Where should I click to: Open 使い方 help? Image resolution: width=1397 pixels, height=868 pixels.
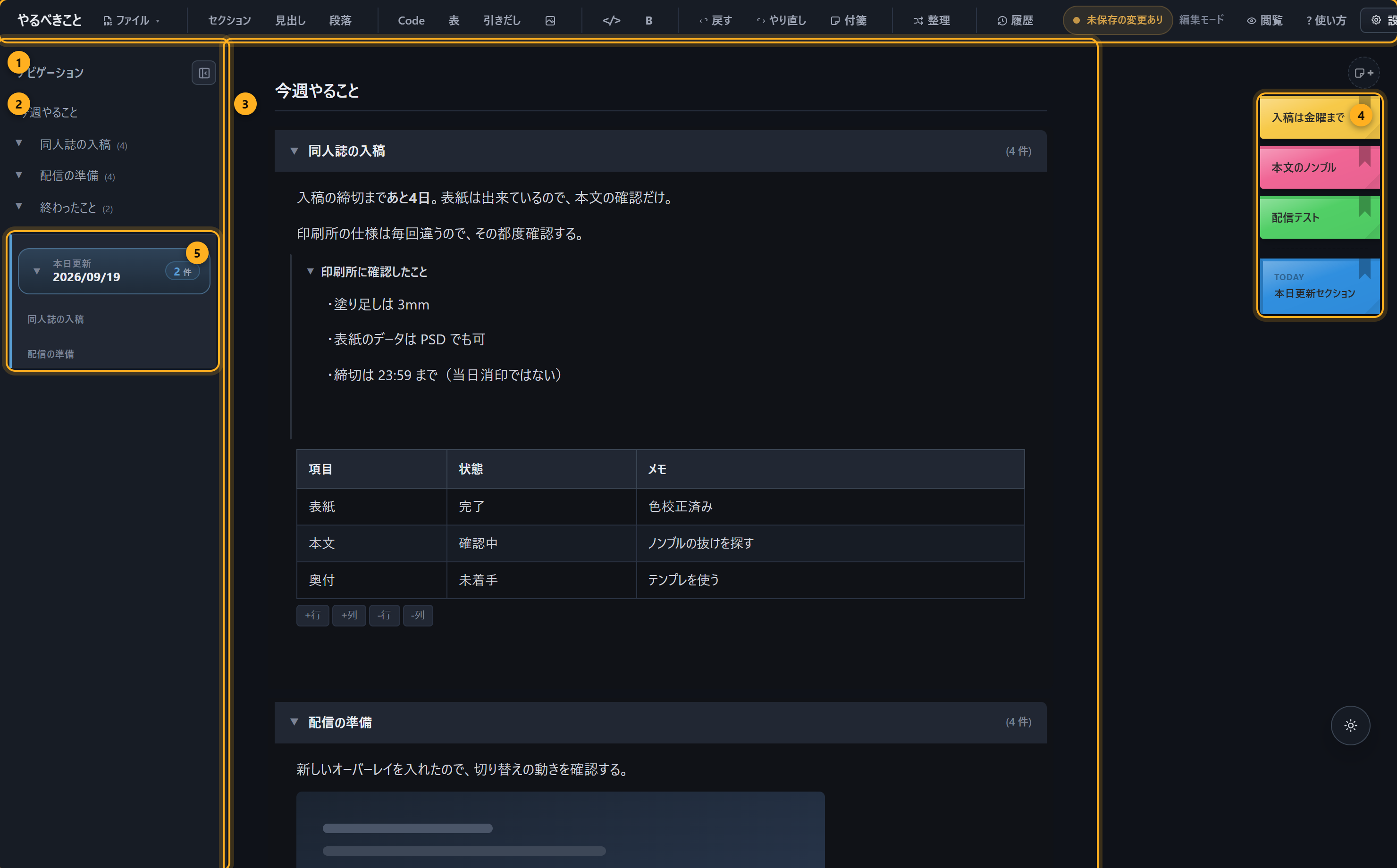coord(1326,20)
